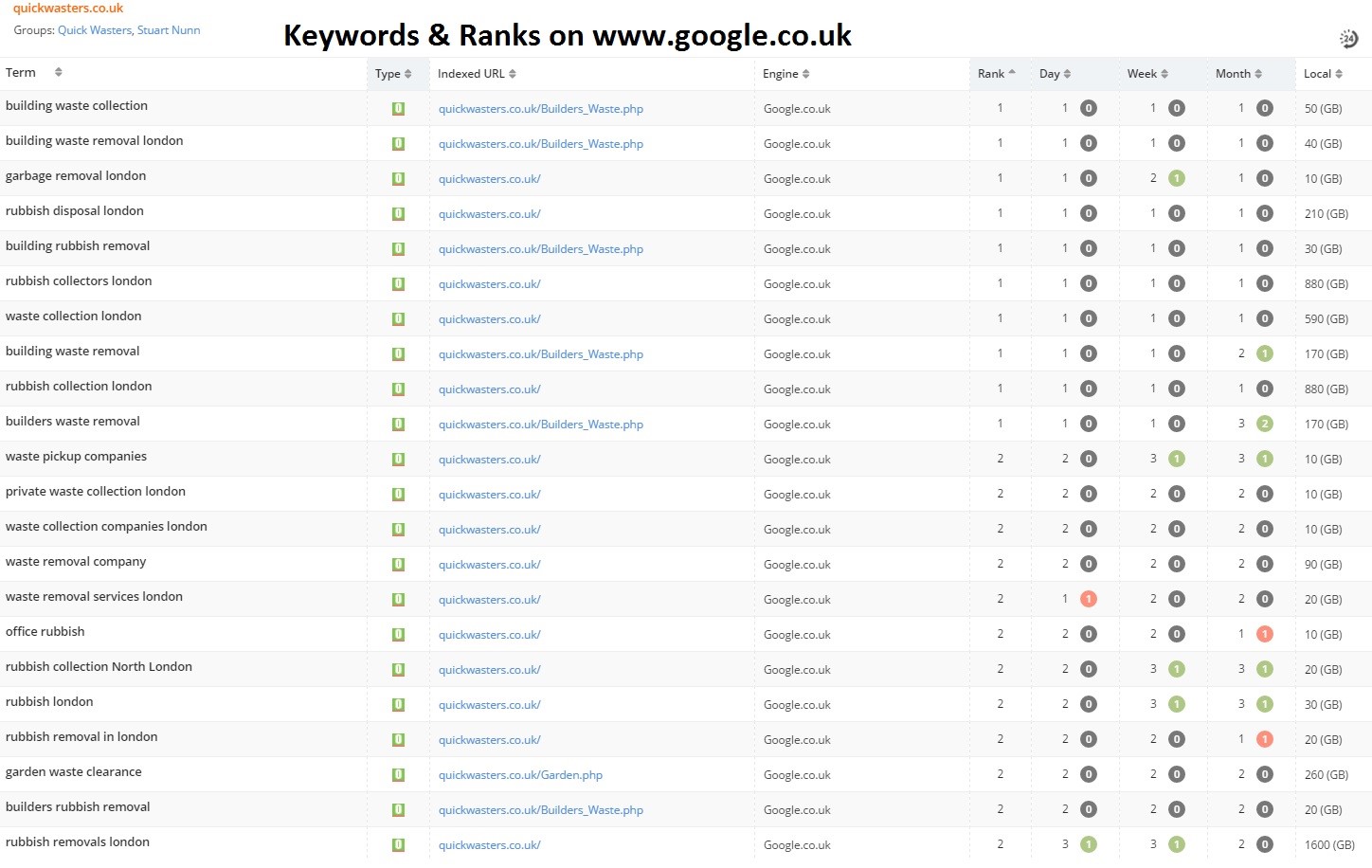Viewport: 1372px width, 868px height.
Task: Click type icon in waste collection london row
Action: (398, 319)
